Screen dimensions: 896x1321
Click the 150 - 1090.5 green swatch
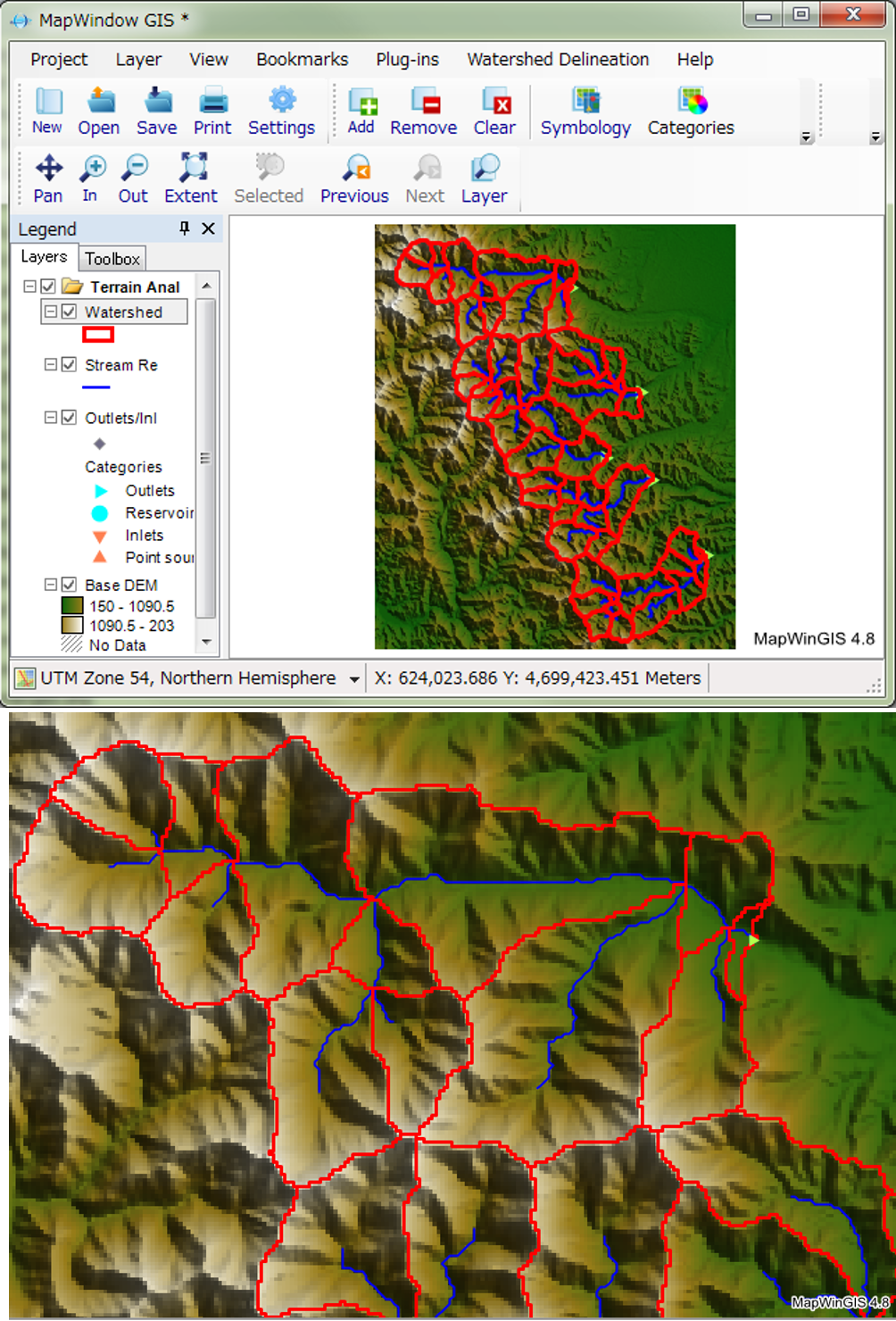pyautogui.click(x=72, y=606)
